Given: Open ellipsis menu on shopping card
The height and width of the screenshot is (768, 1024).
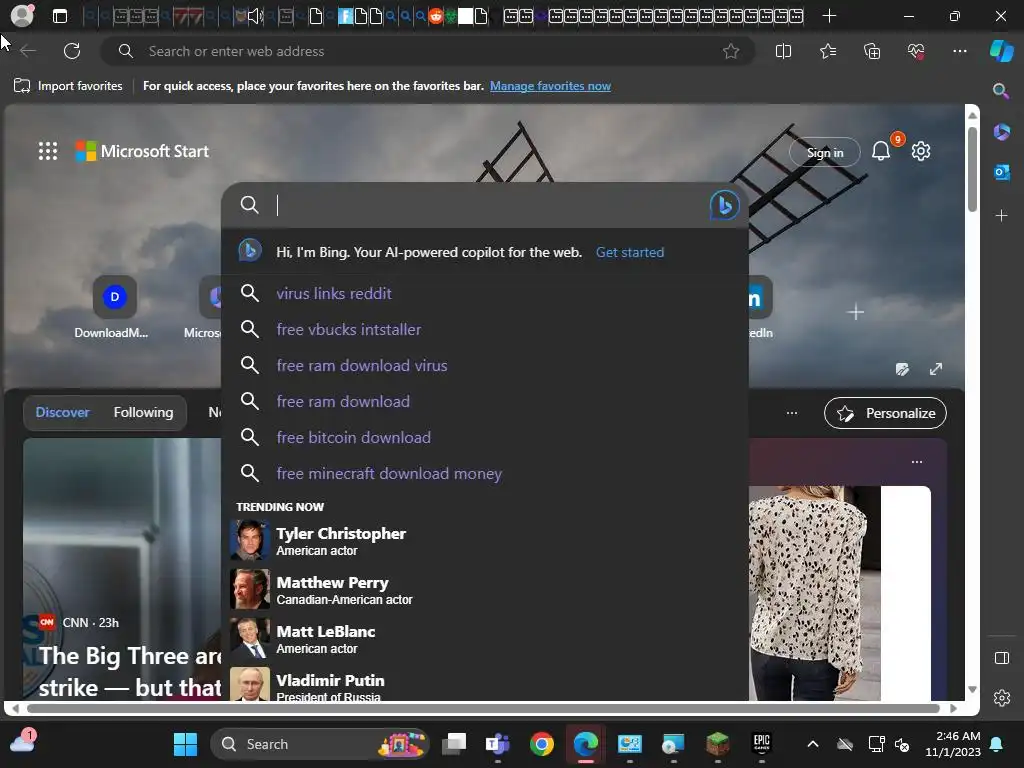Looking at the screenshot, I should (x=917, y=462).
